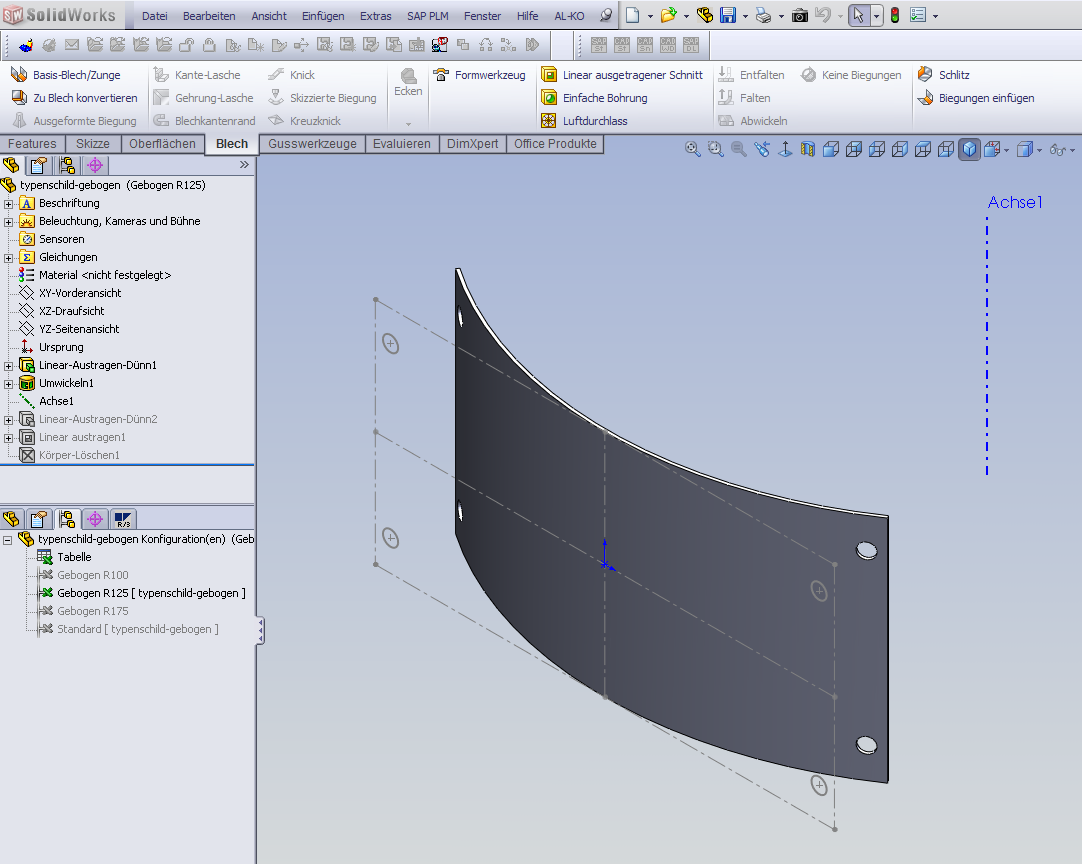This screenshot has width=1082, height=864.
Task: Expand the Beschriftung folder in feature tree
Action: click(9, 203)
